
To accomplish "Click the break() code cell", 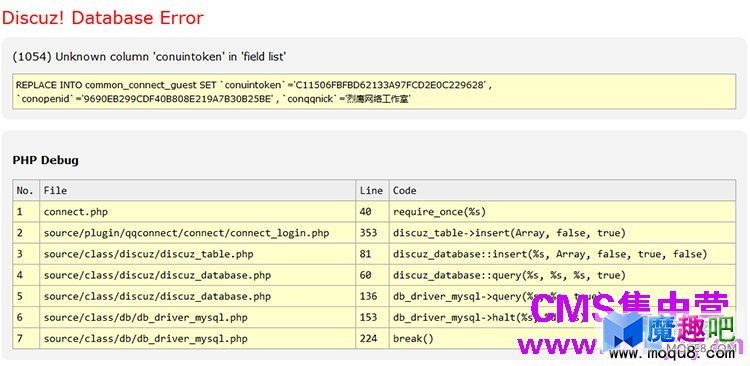I will [413, 339].
